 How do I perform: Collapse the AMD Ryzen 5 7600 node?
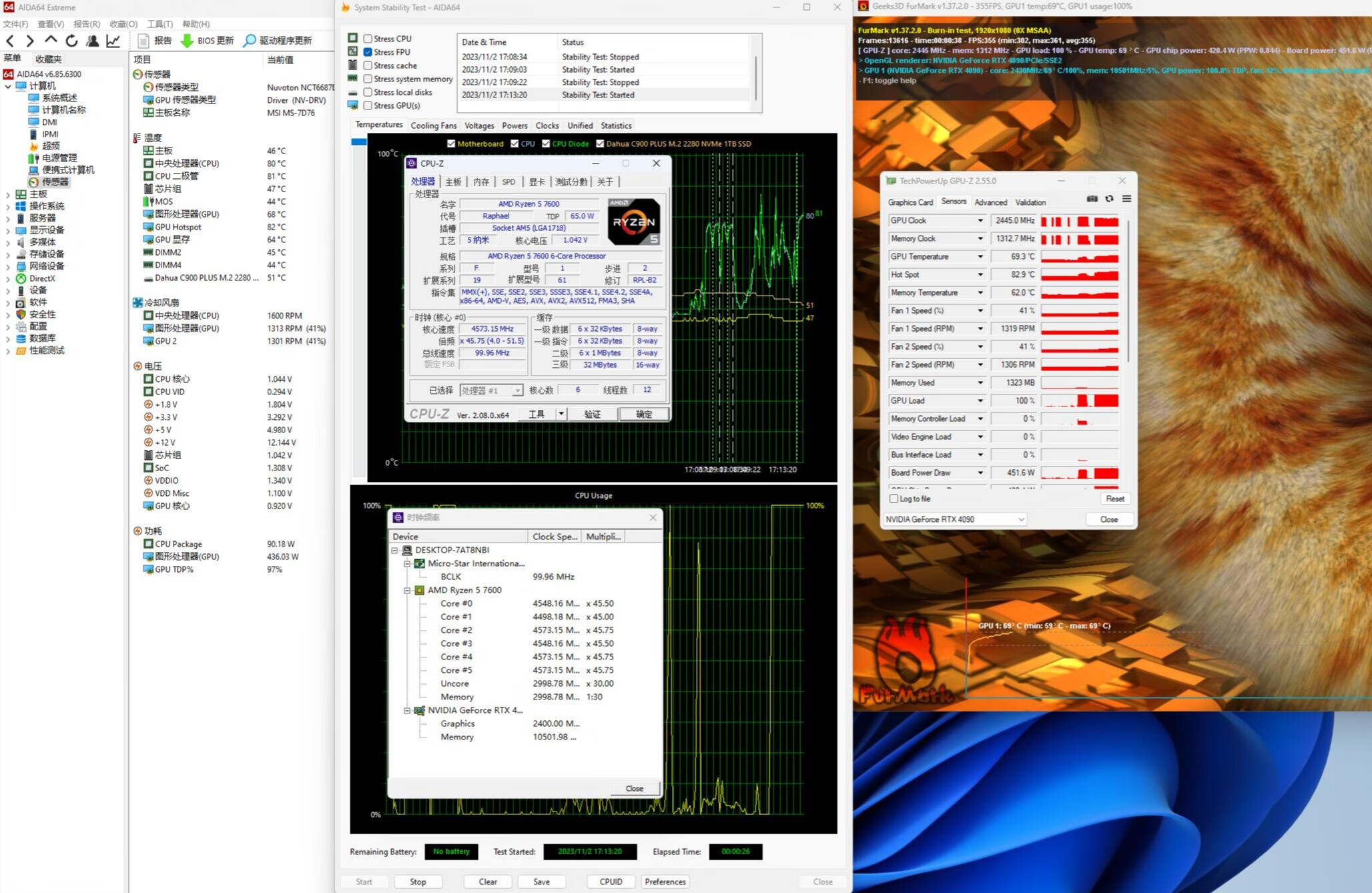click(x=407, y=590)
